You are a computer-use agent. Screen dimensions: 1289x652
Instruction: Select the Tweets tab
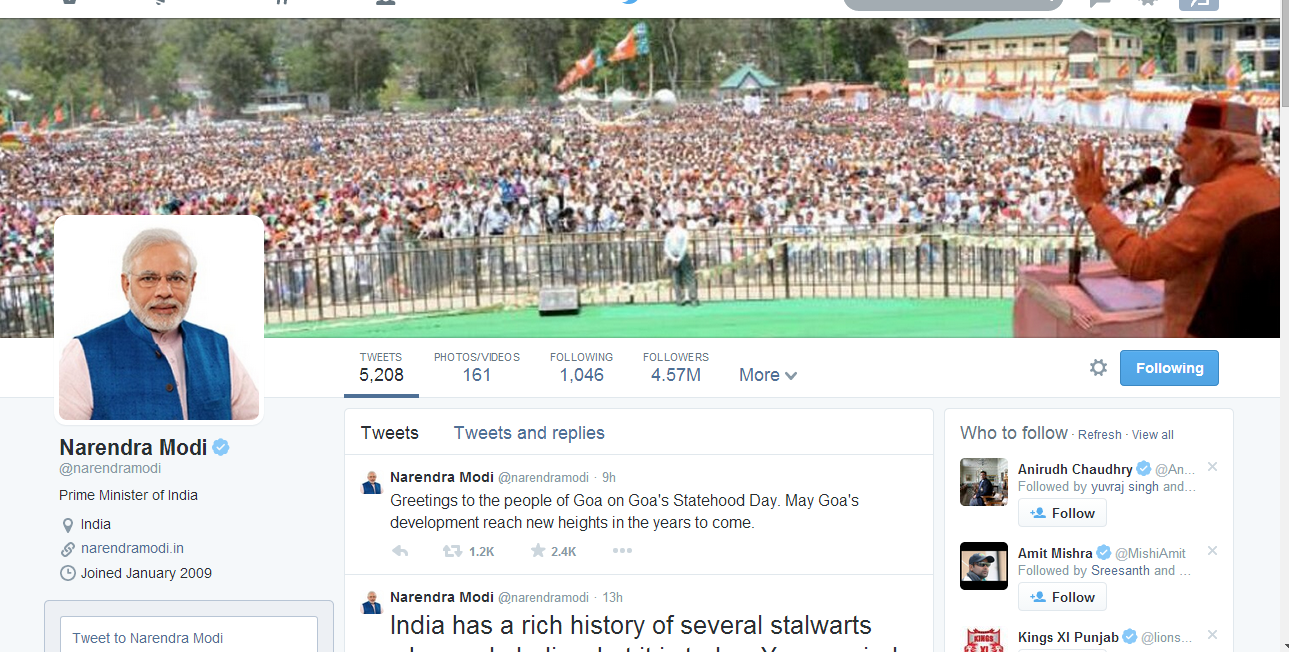pyautogui.click(x=390, y=433)
